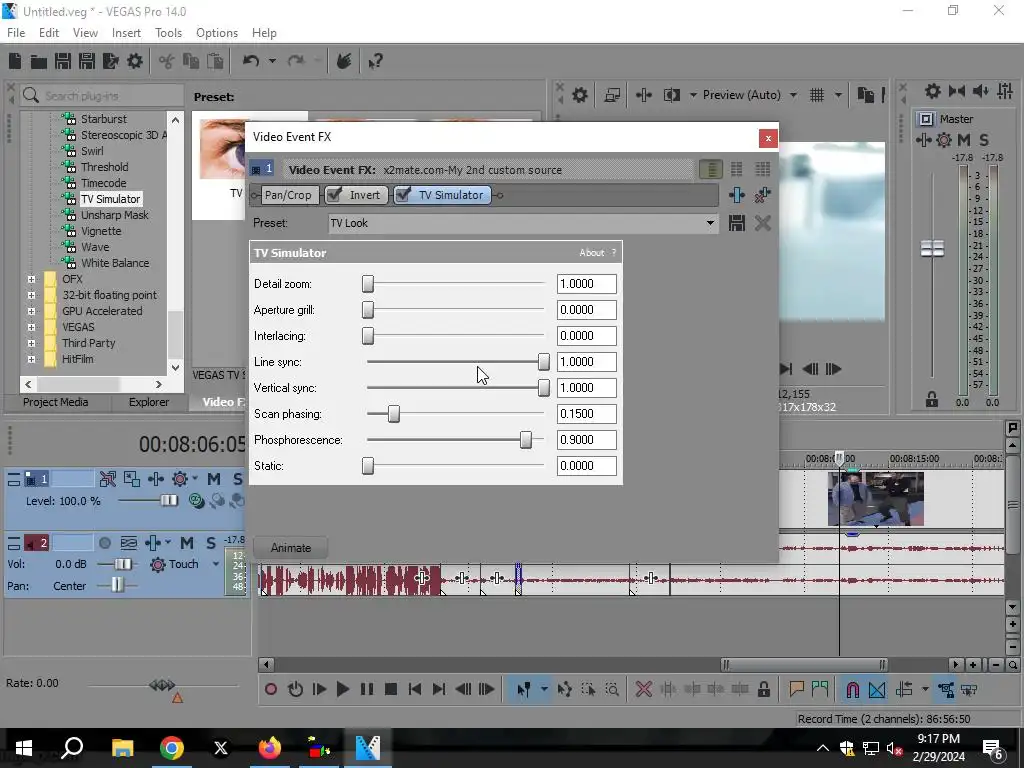Open the Tools menu
Image resolution: width=1024 pixels, height=768 pixels.
[x=168, y=33]
